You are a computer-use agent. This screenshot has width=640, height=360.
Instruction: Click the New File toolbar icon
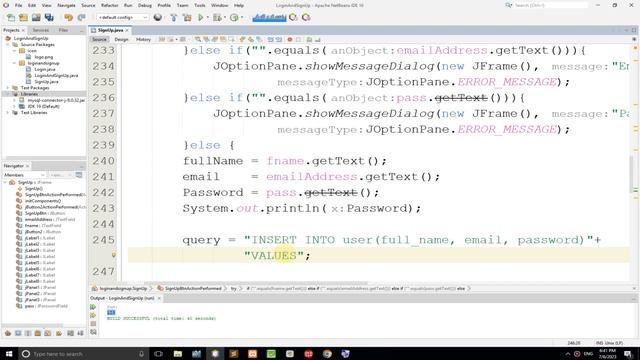coord(11,18)
